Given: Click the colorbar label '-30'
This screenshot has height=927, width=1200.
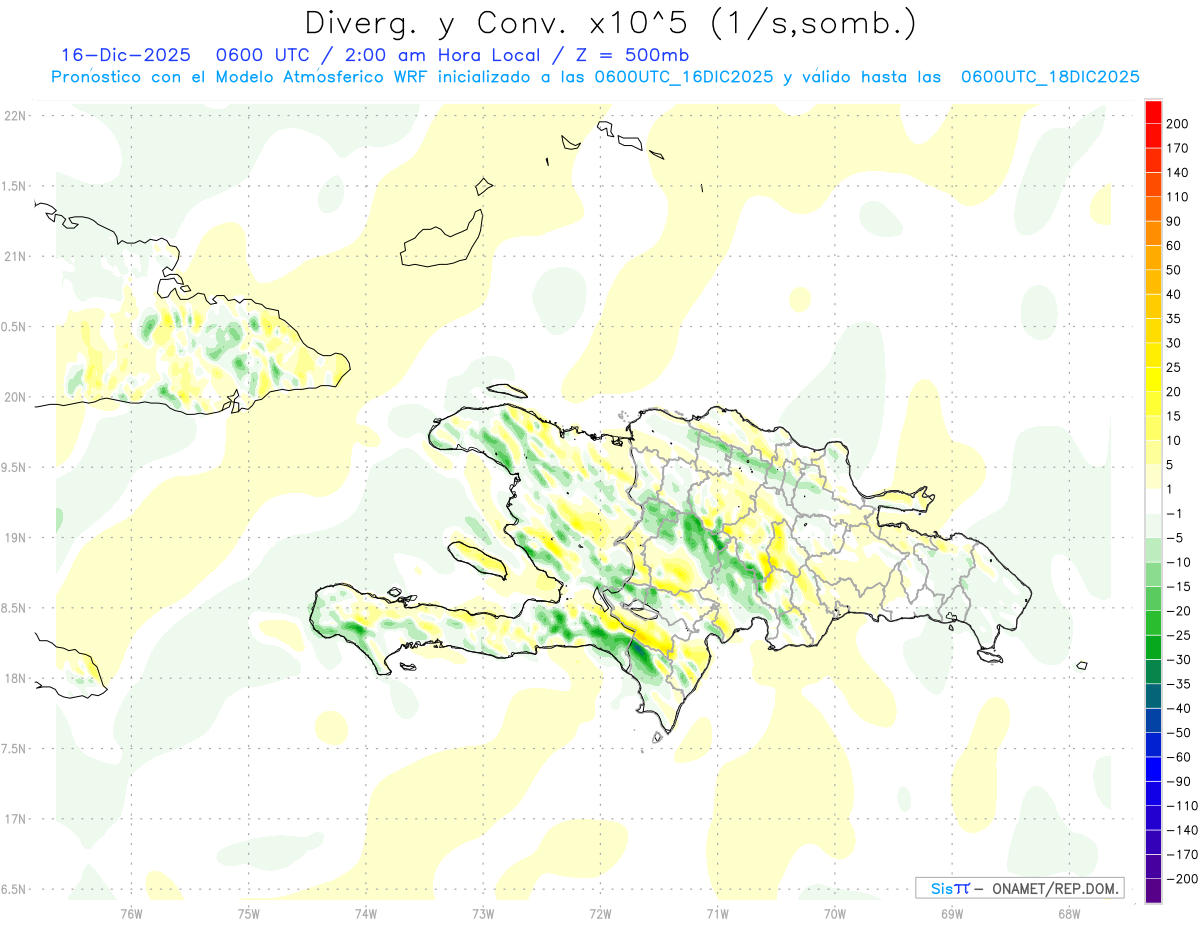Looking at the screenshot, I should (1179, 660).
